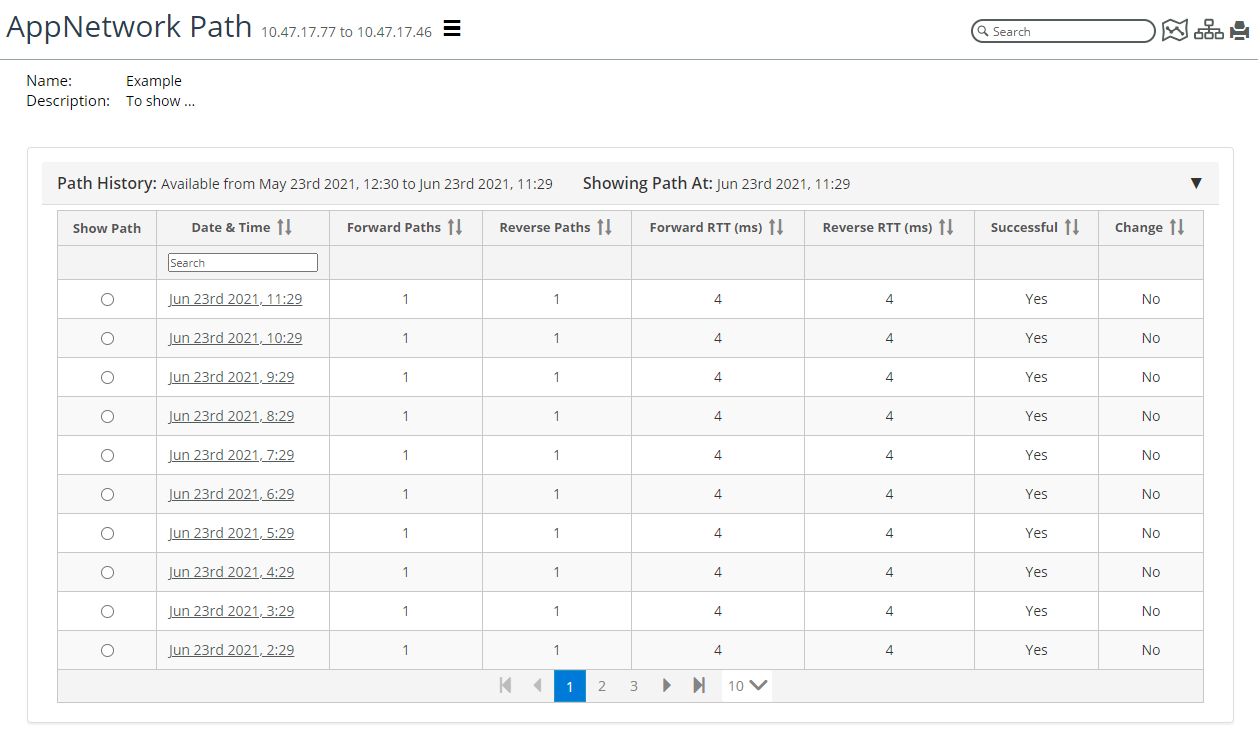Switch to page 3 of results
This screenshot has width=1258, height=733.
pyautogui.click(x=634, y=686)
